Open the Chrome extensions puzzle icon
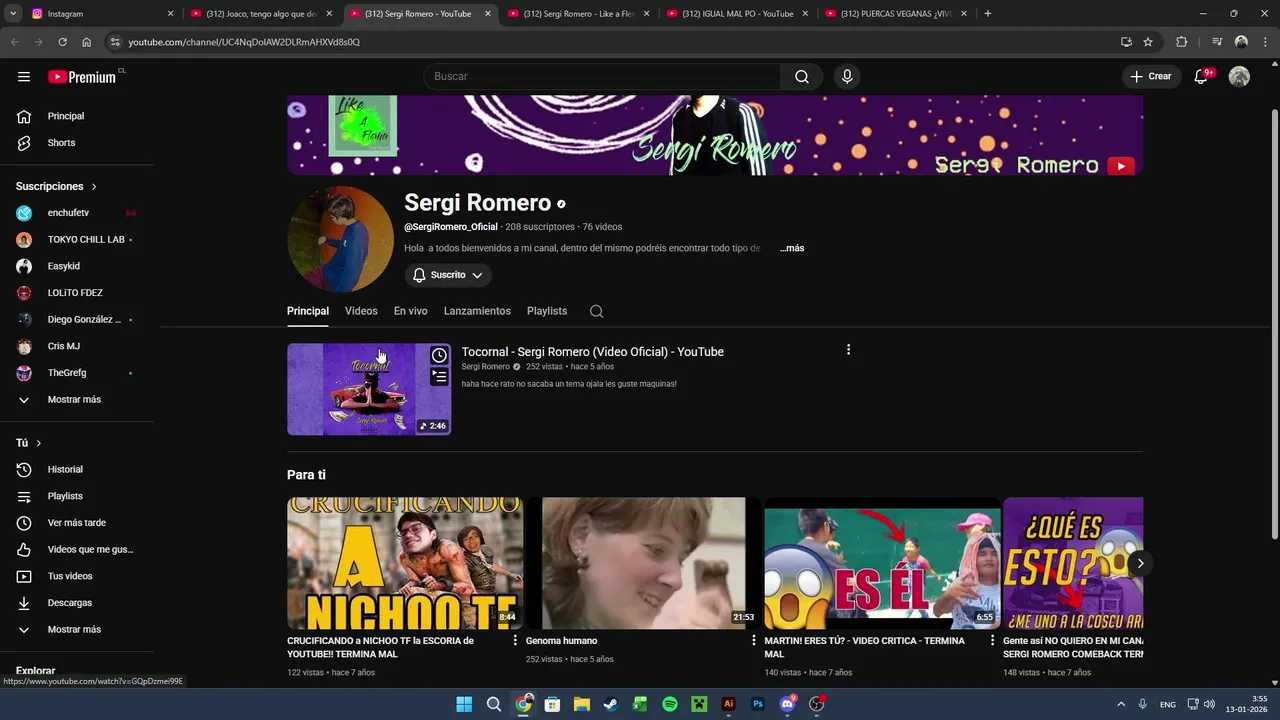Image resolution: width=1280 pixels, height=720 pixels. click(1182, 42)
